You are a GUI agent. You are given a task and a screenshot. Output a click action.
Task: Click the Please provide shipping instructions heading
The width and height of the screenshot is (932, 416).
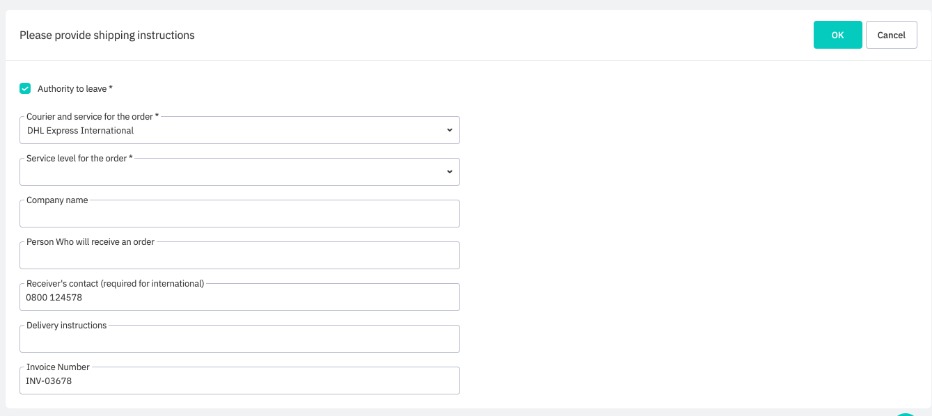107,35
